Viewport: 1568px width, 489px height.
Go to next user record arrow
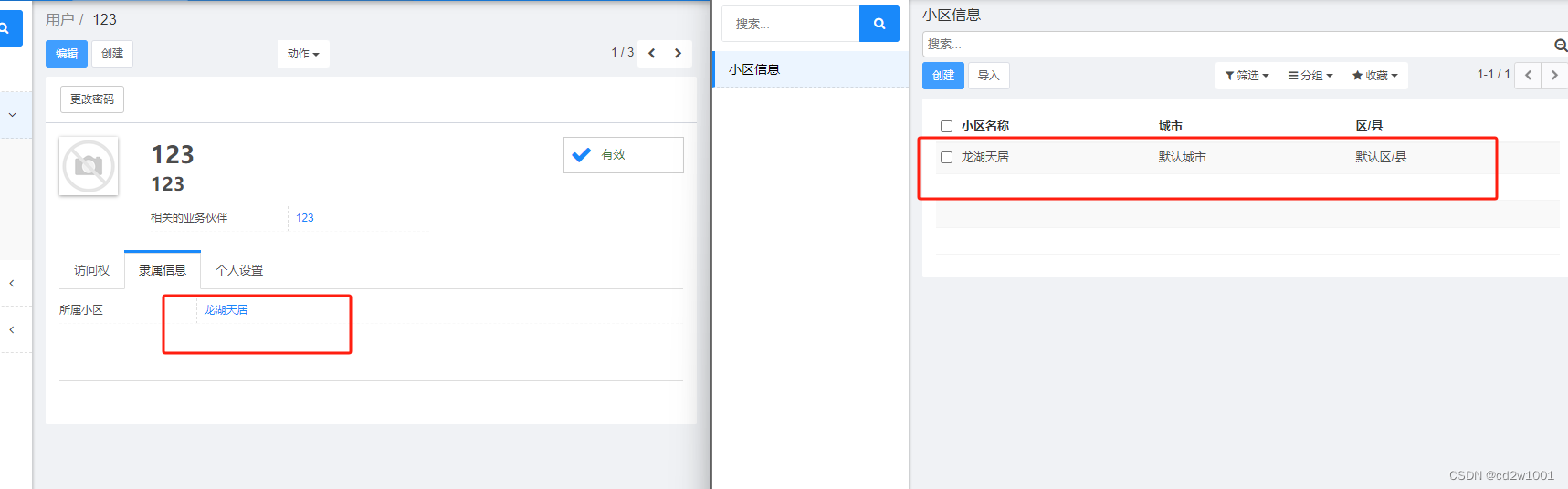point(678,53)
